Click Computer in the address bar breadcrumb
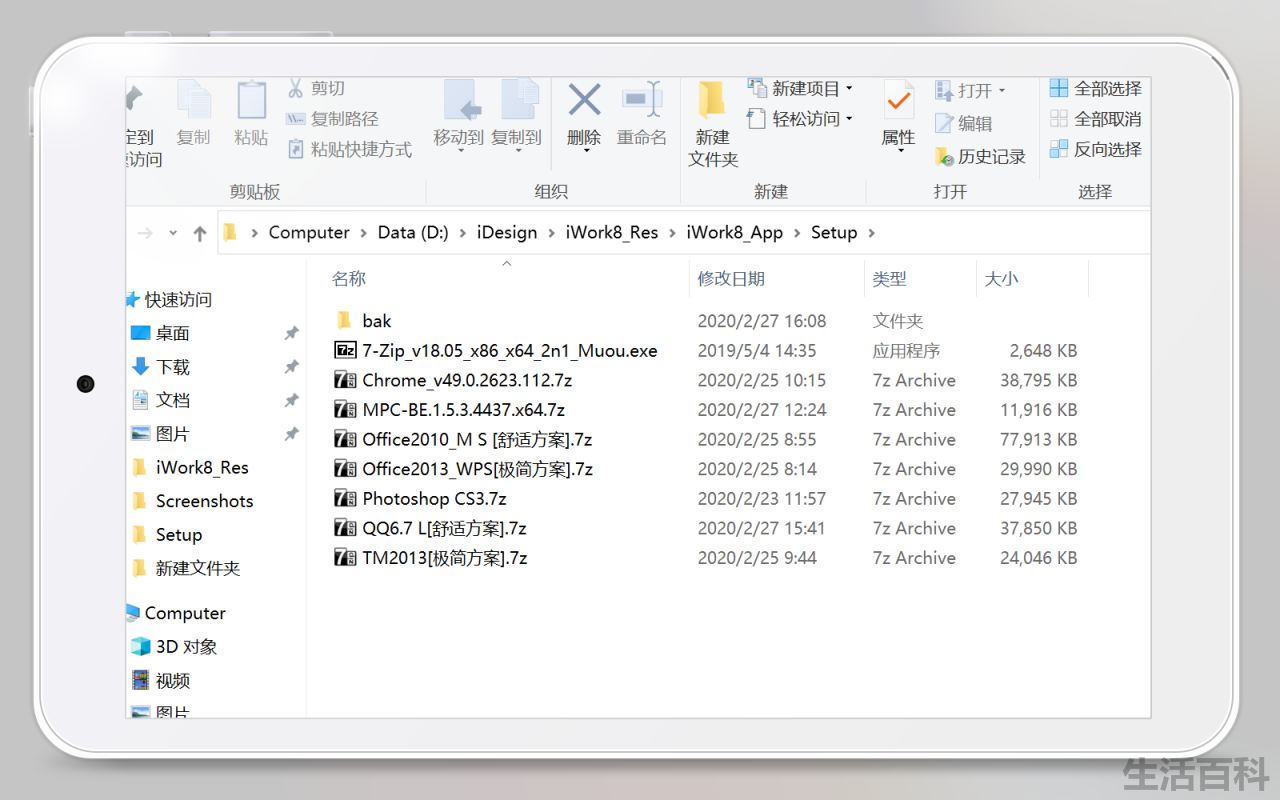The image size is (1280, 800). 309,232
